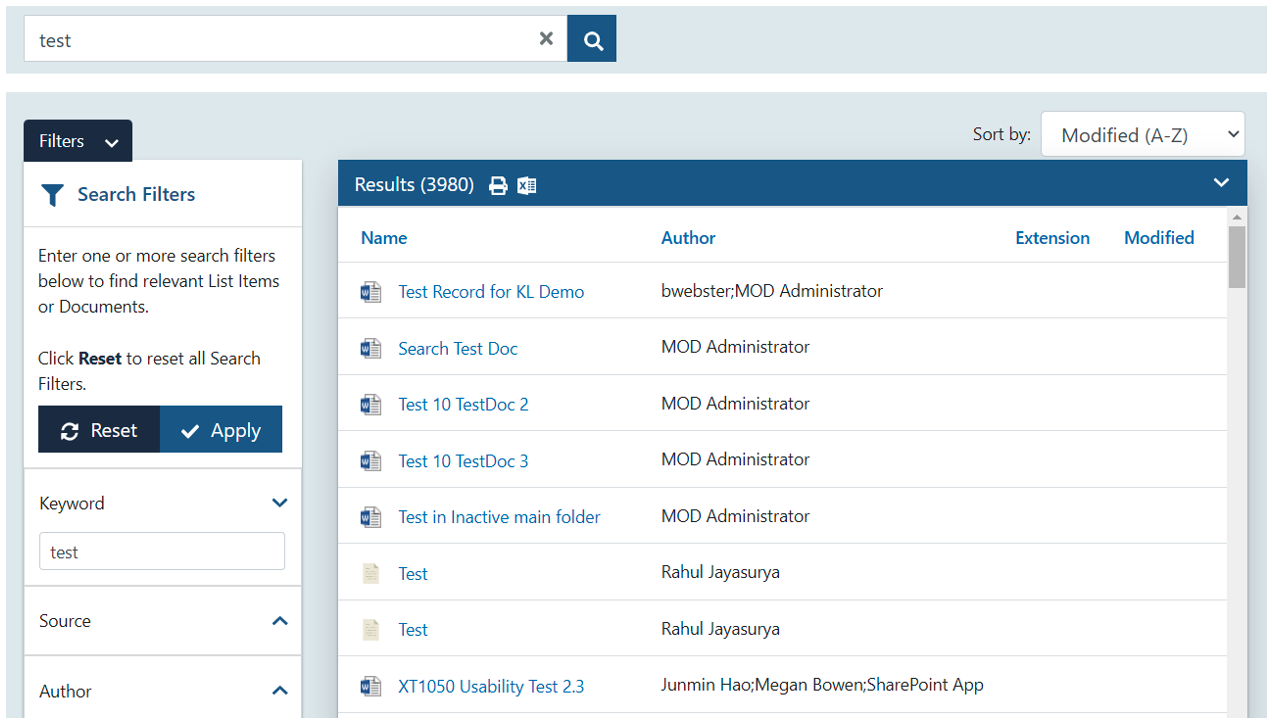Click the Search Filters funnel icon

[53, 195]
